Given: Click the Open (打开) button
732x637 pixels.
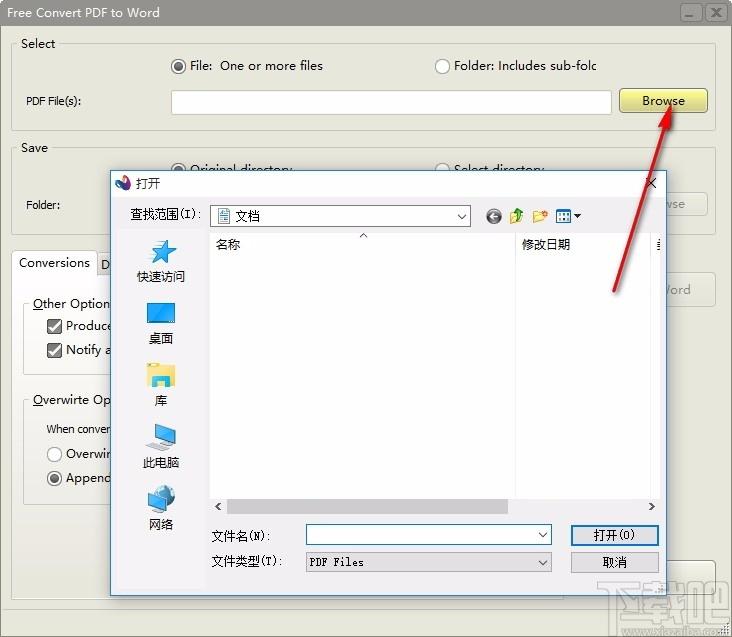Looking at the screenshot, I should tap(614, 535).
